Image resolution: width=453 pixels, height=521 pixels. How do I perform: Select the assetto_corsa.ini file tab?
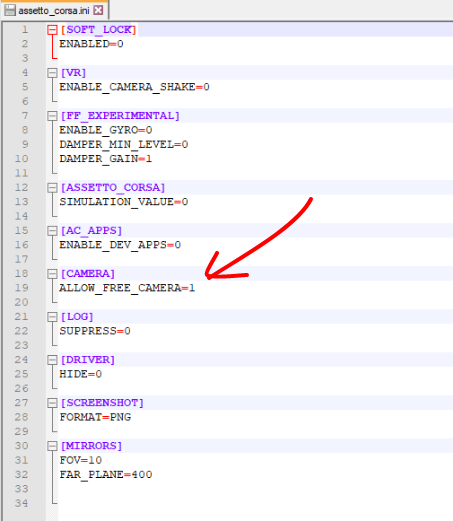click(54, 10)
